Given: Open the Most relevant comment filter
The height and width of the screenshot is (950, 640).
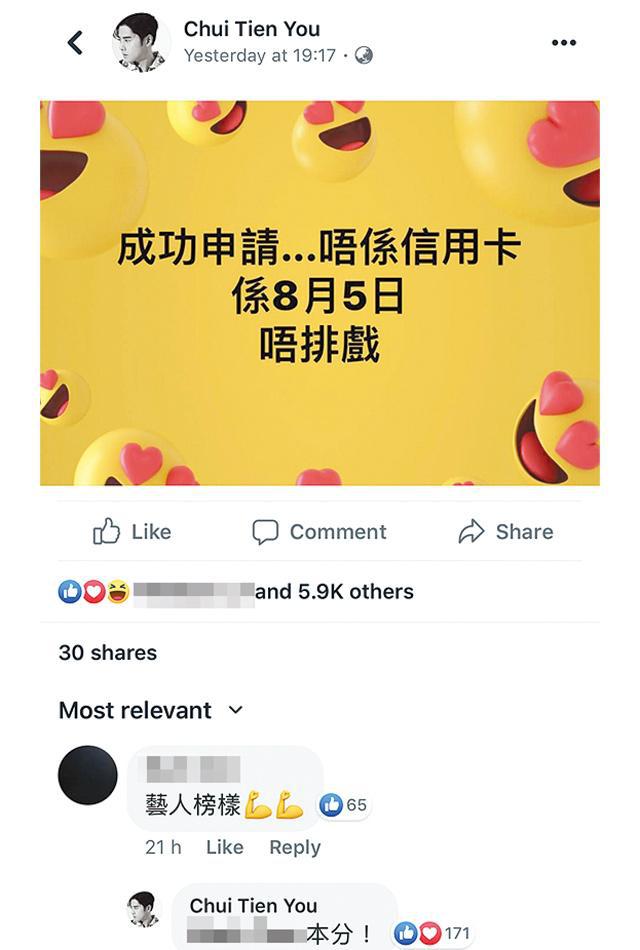Looking at the screenshot, I should [x=151, y=710].
